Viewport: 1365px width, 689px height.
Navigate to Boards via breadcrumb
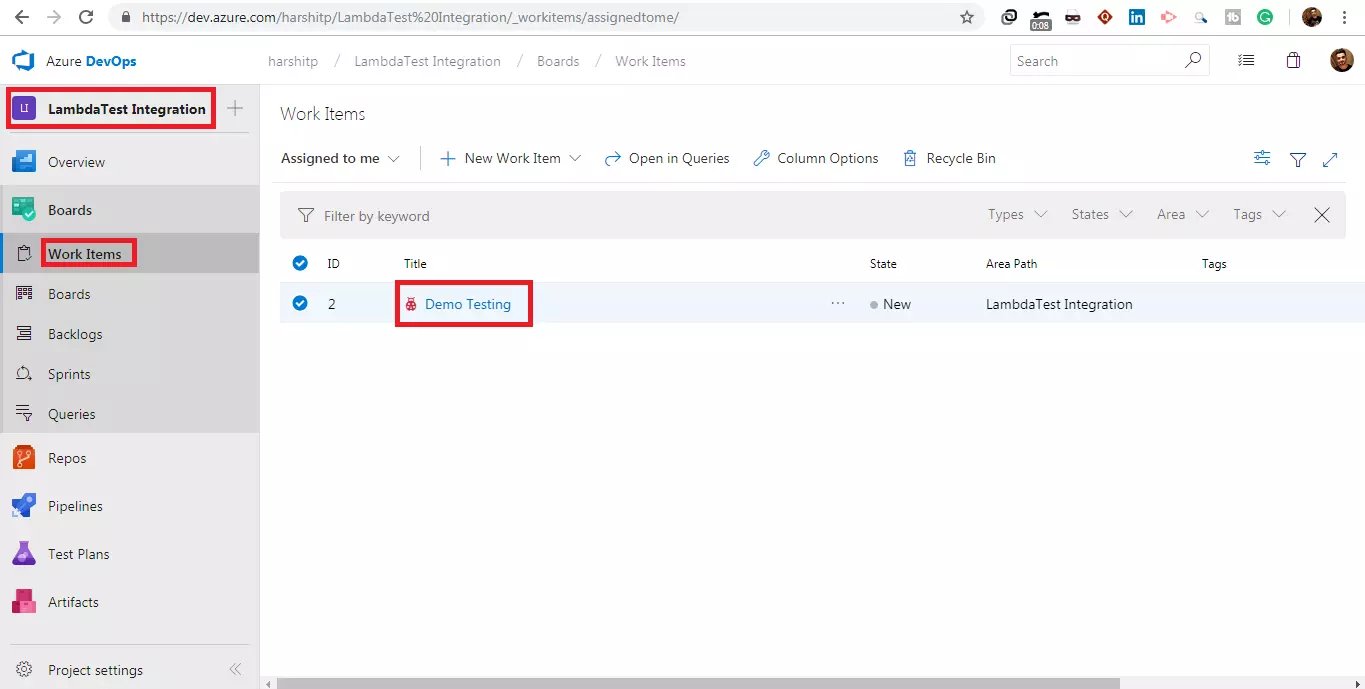(x=557, y=61)
